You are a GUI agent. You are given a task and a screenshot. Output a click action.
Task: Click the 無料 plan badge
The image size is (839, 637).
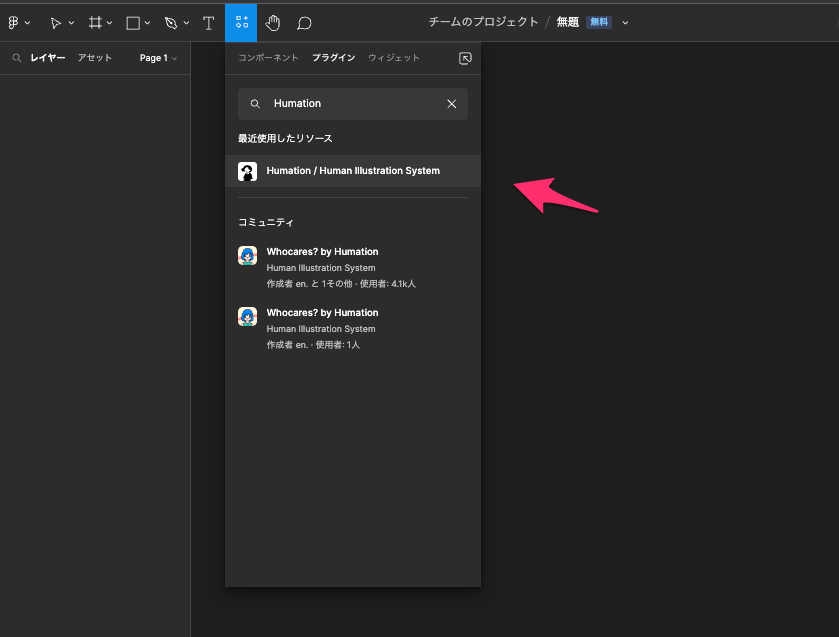click(x=599, y=22)
